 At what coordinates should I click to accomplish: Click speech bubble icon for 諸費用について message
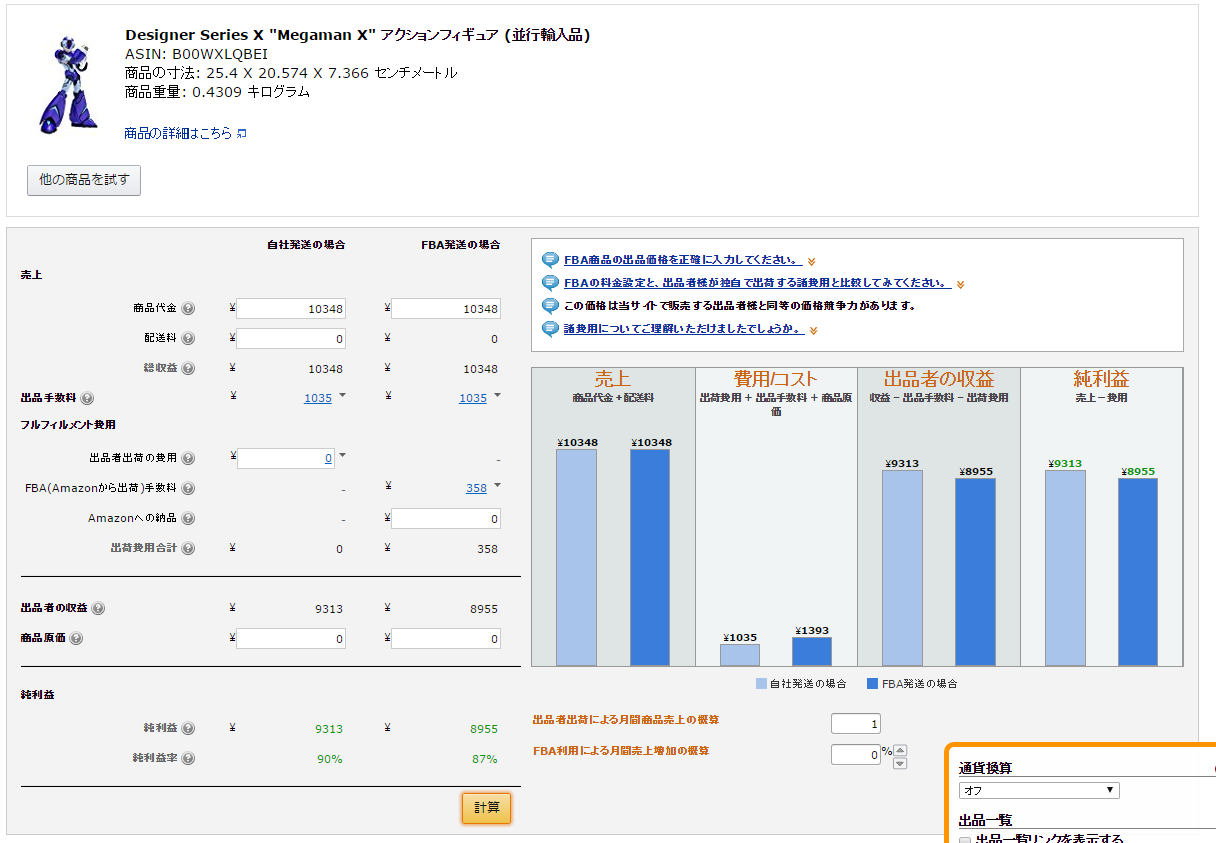click(x=550, y=329)
